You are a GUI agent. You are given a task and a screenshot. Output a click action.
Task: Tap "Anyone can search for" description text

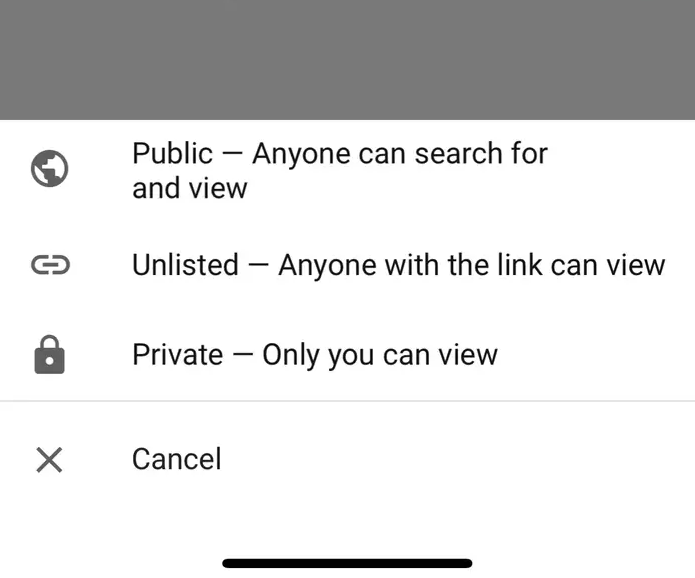(400, 153)
